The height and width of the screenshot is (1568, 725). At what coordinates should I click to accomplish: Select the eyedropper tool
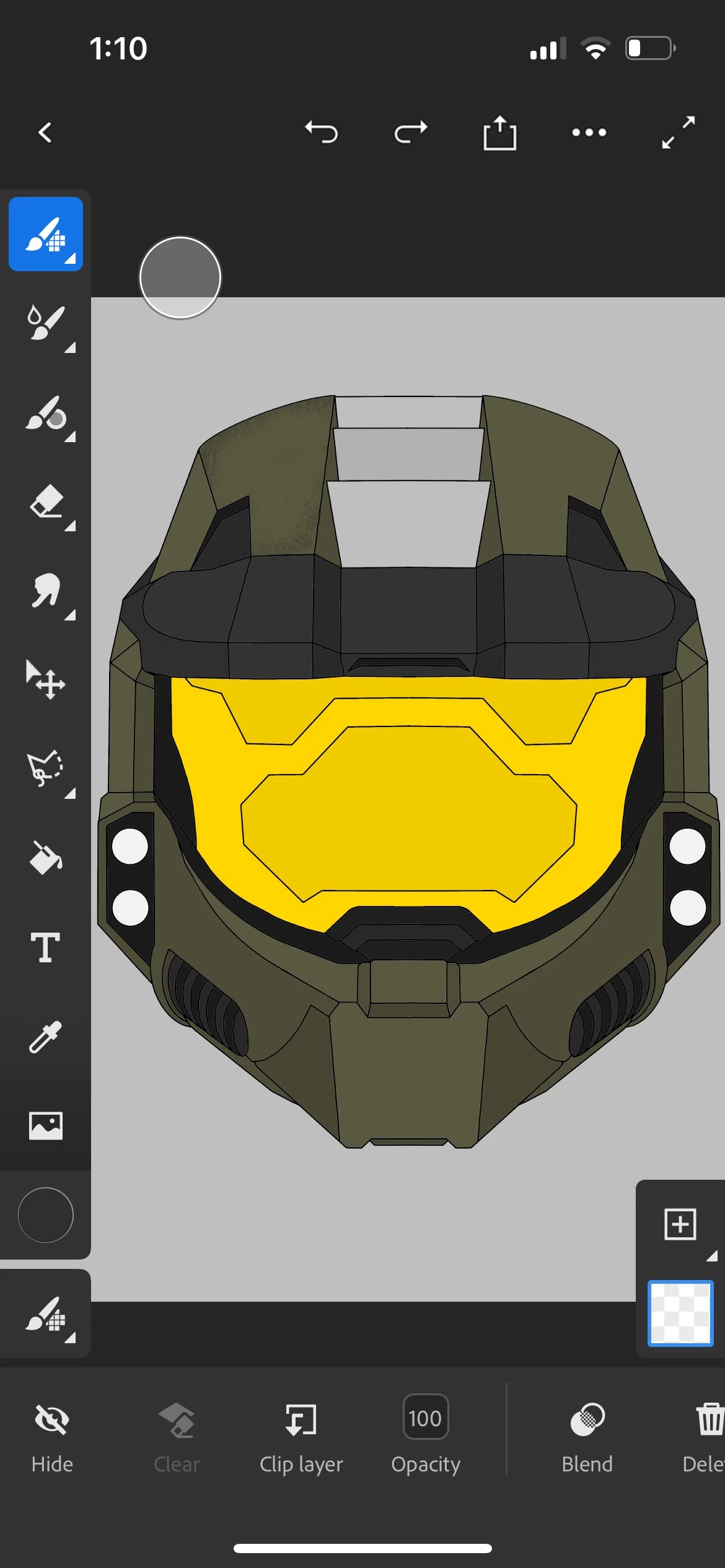(46, 1037)
